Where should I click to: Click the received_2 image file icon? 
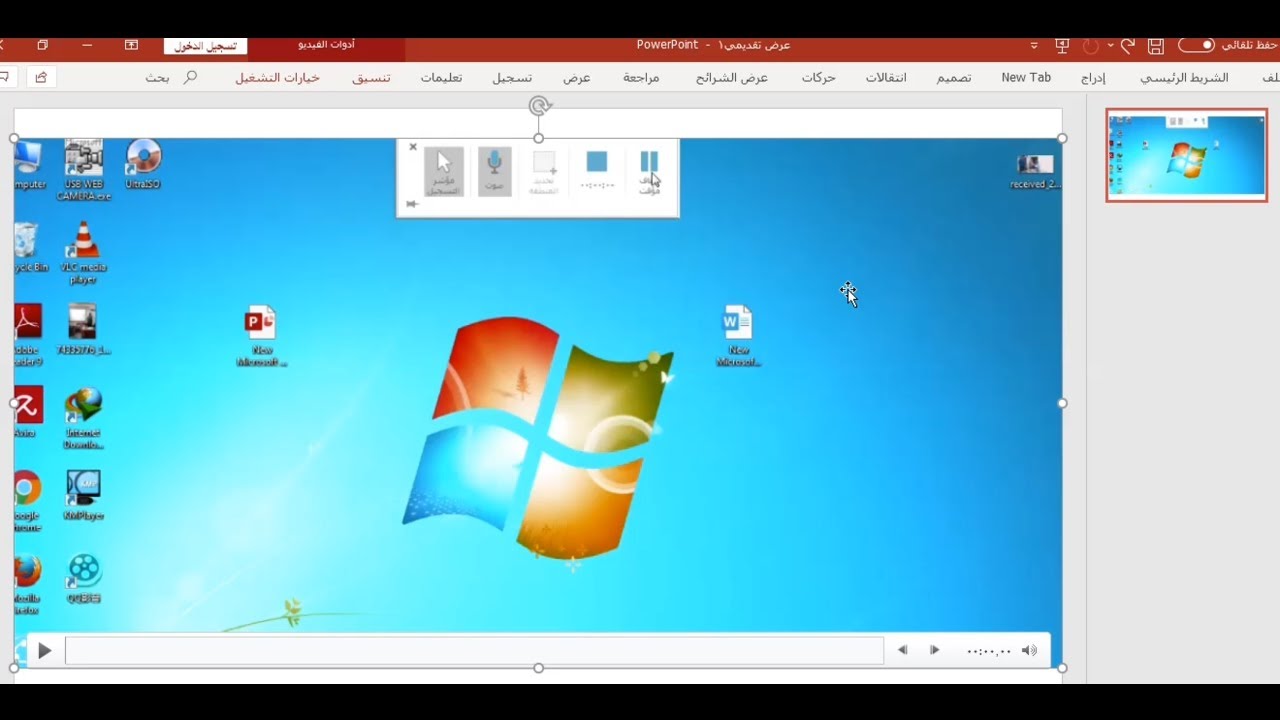point(1035,172)
